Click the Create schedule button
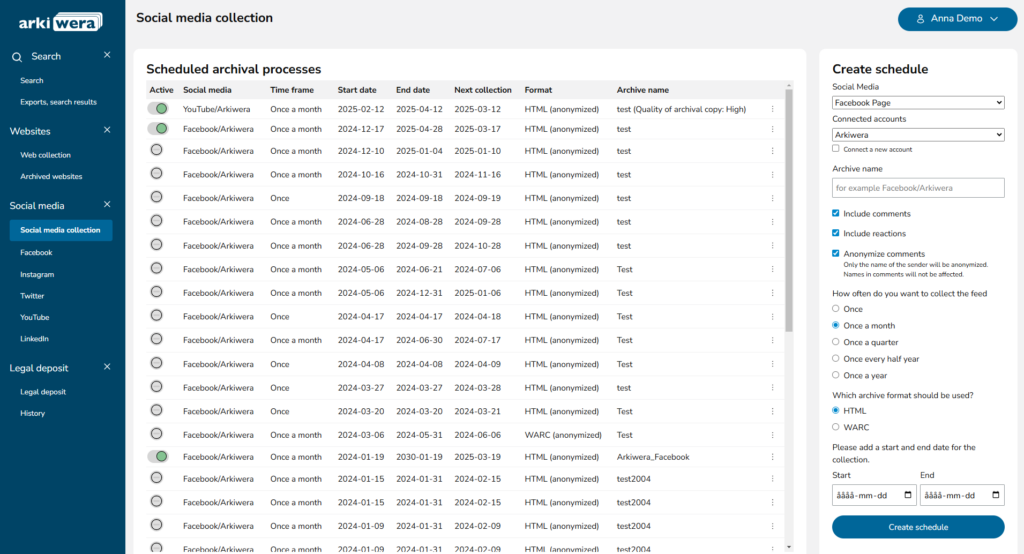The height and width of the screenshot is (554, 1024). coord(918,527)
